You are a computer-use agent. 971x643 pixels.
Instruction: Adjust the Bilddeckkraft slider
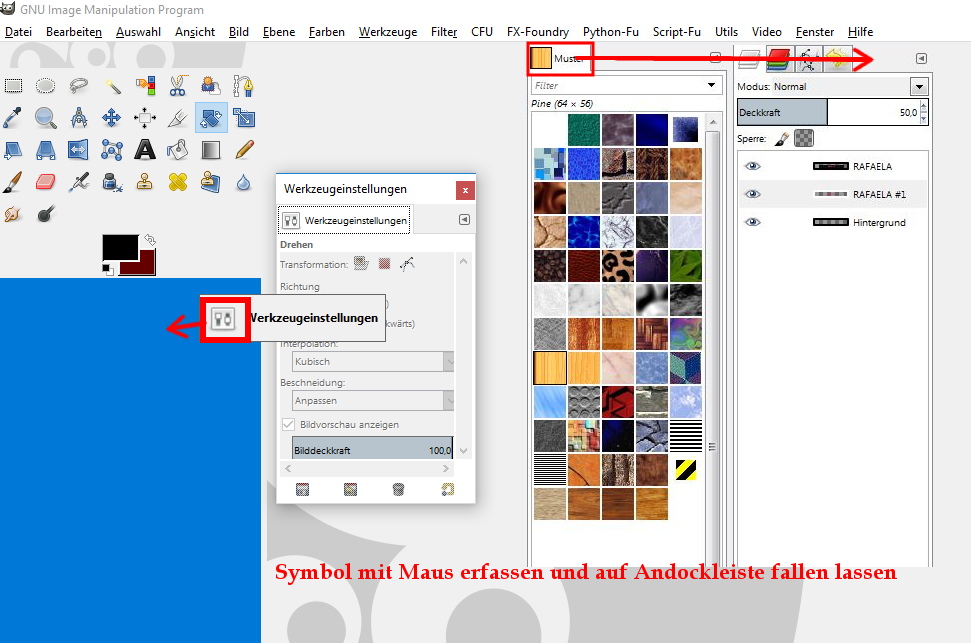[372, 449]
